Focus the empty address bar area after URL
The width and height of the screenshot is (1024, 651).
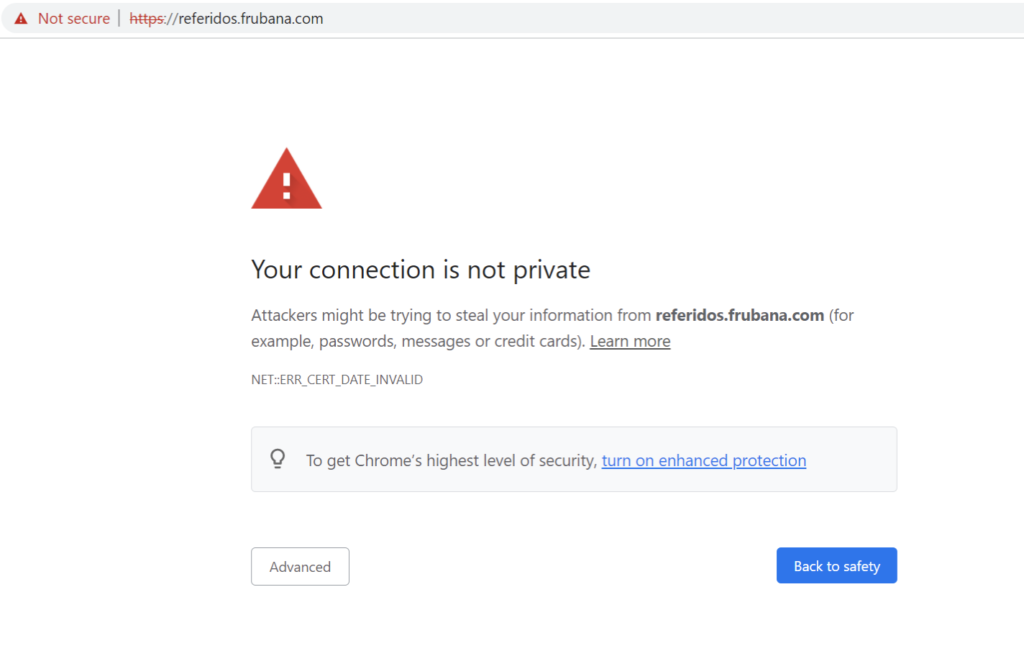click(673, 19)
